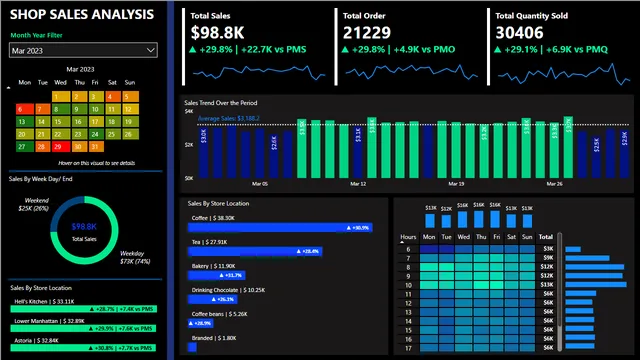Viewport: 640px width, 360px height.
Task: Click the Fri column header in heatmap
Action: (x=496, y=237)
